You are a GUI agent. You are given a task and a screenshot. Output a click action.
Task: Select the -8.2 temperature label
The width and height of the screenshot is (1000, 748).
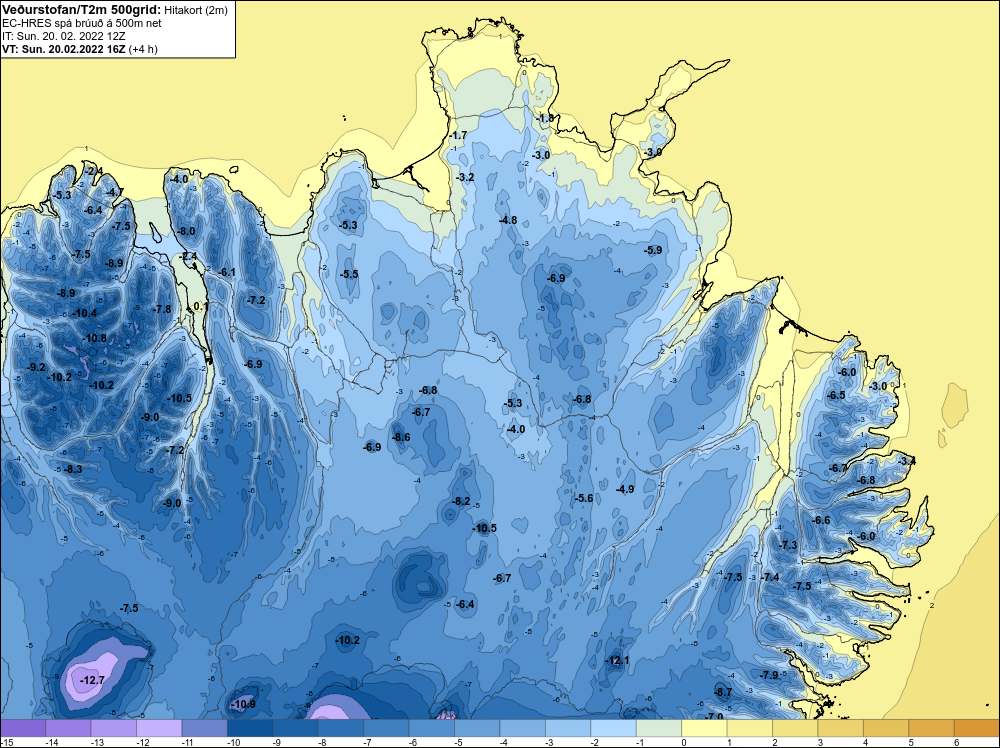461,501
